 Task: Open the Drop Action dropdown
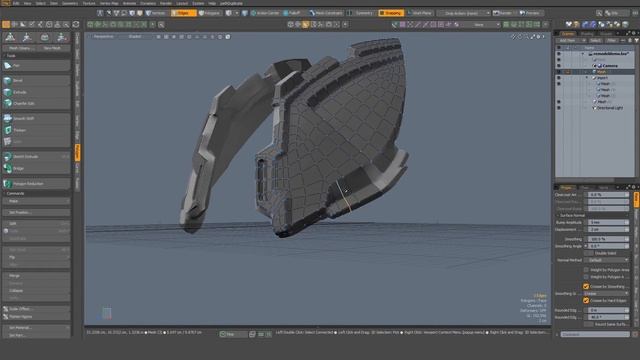click(x=464, y=13)
